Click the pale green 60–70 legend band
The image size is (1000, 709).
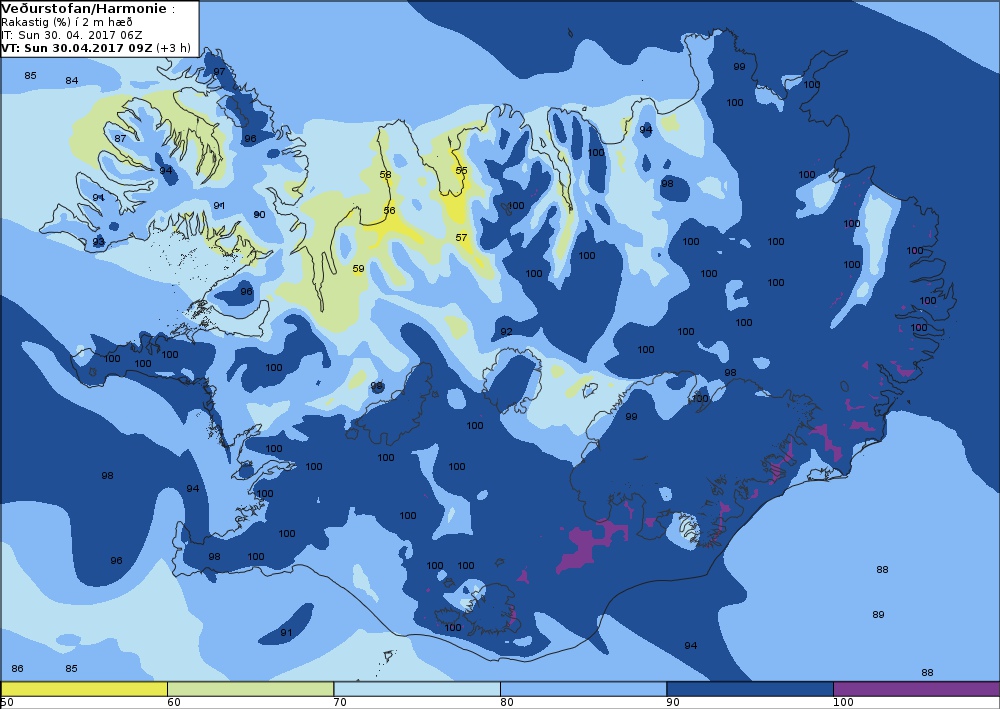pos(251,689)
